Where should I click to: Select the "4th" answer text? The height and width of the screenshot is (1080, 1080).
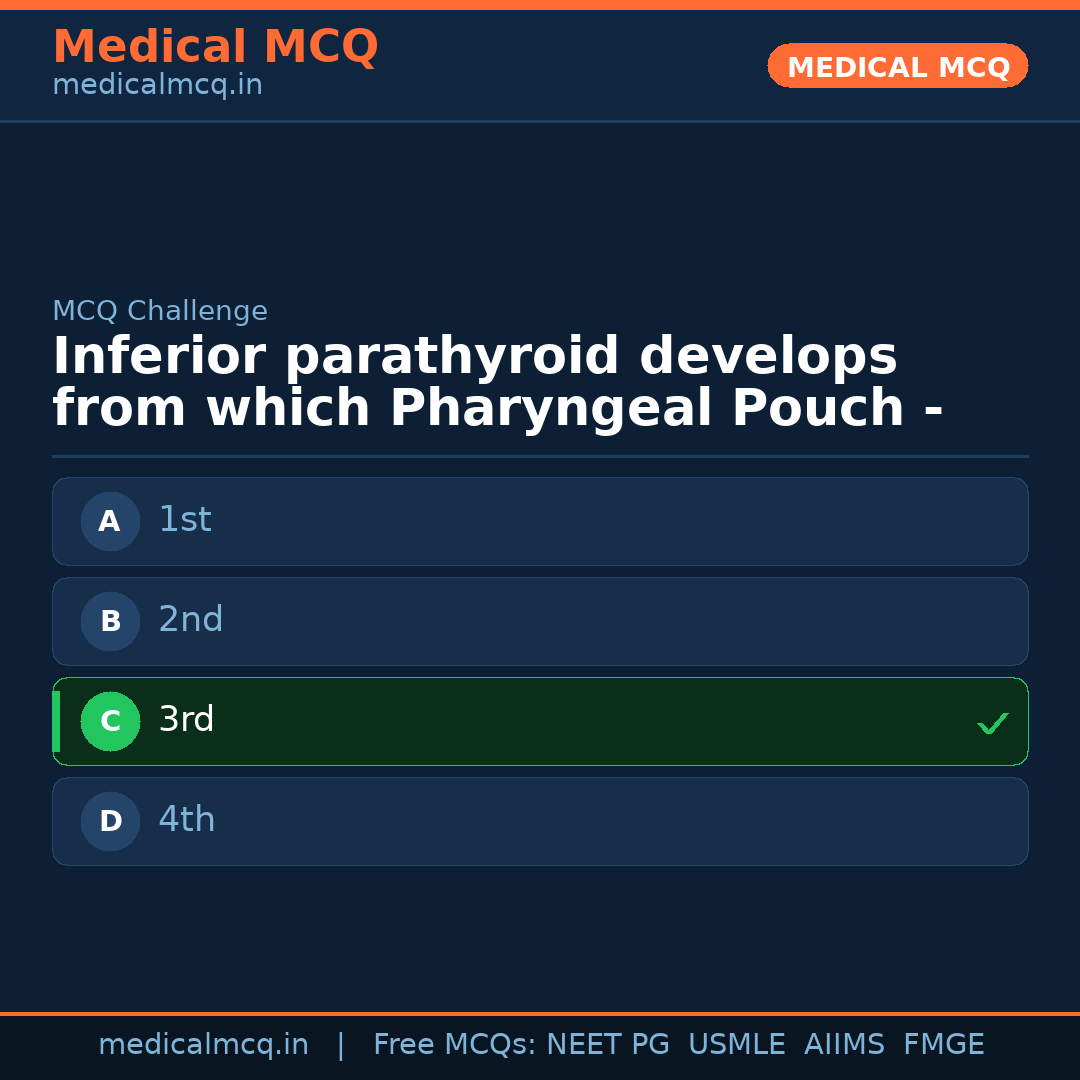(x=187, y=820)
